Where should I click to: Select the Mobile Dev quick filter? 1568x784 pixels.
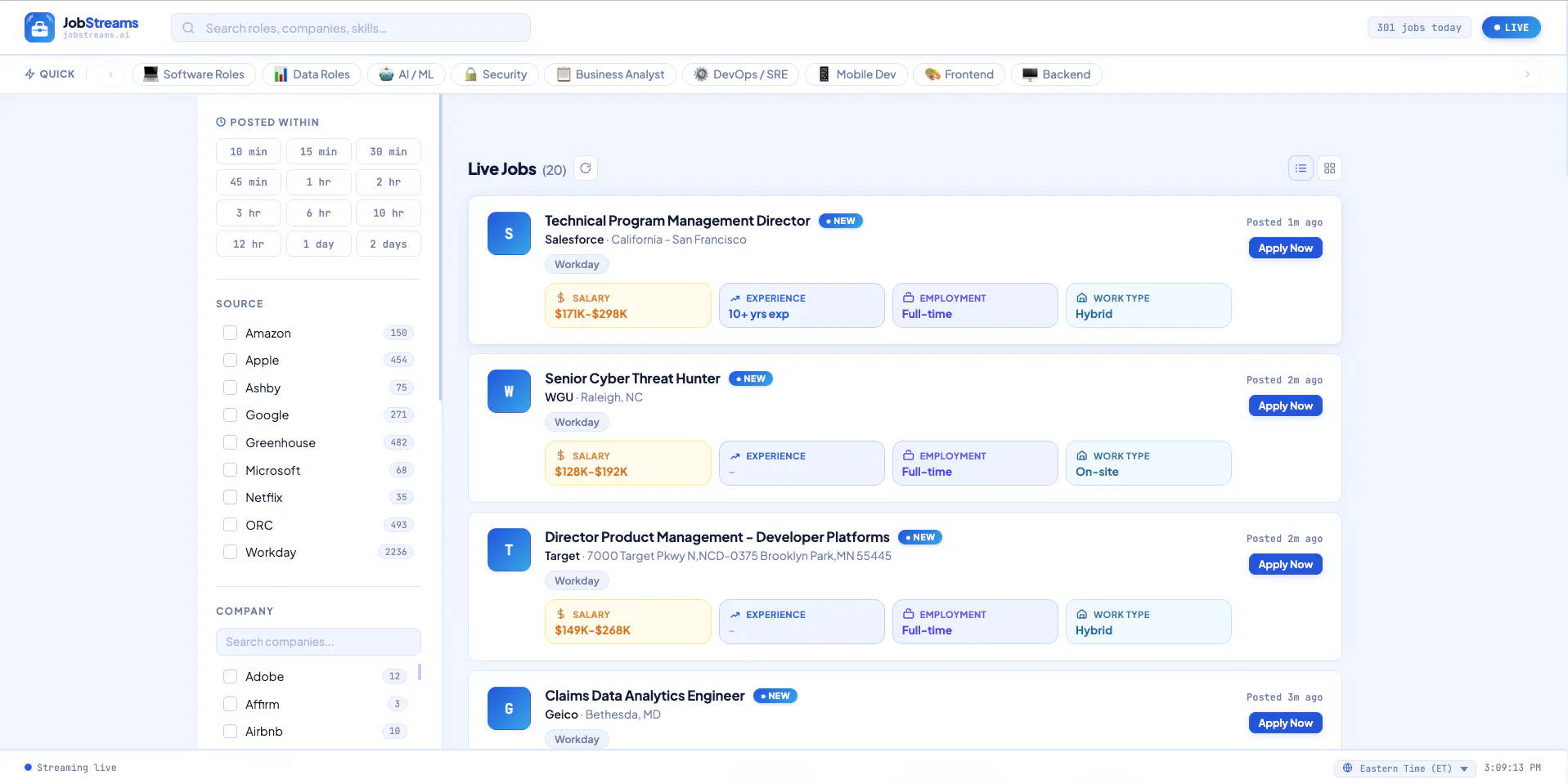point(856,74)
